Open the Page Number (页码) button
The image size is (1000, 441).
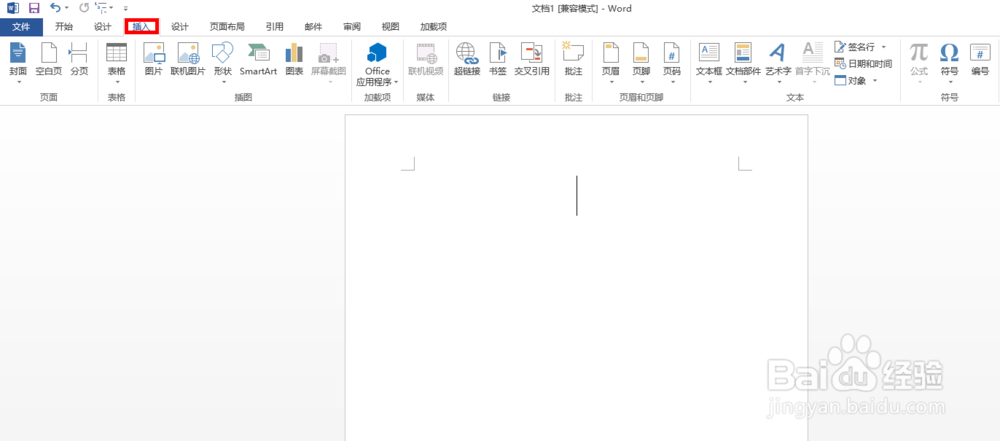672,63
